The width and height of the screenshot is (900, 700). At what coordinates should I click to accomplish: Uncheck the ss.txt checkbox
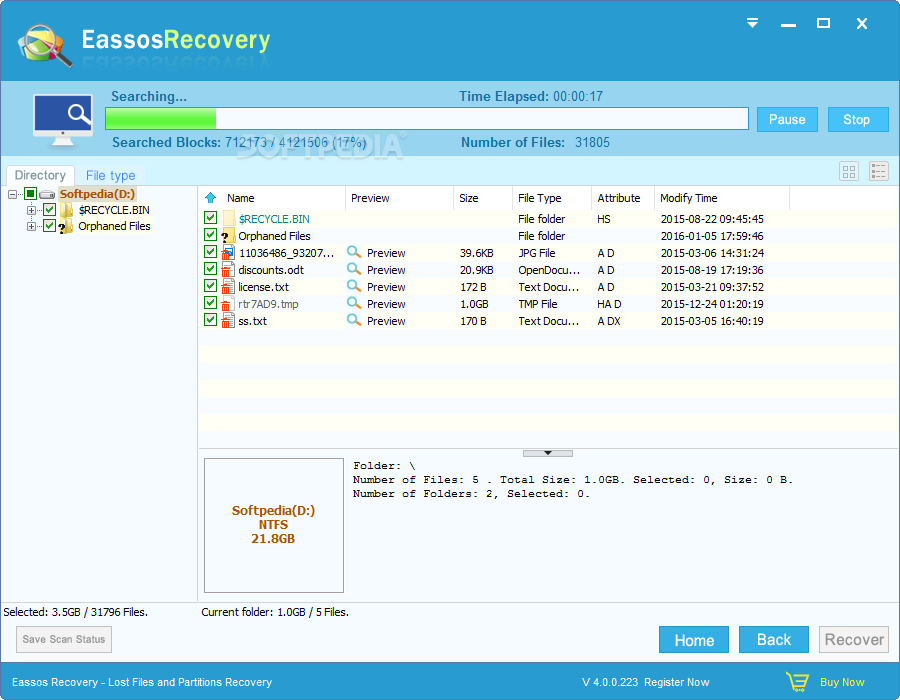pyautogui.click(x=211, y=320)
